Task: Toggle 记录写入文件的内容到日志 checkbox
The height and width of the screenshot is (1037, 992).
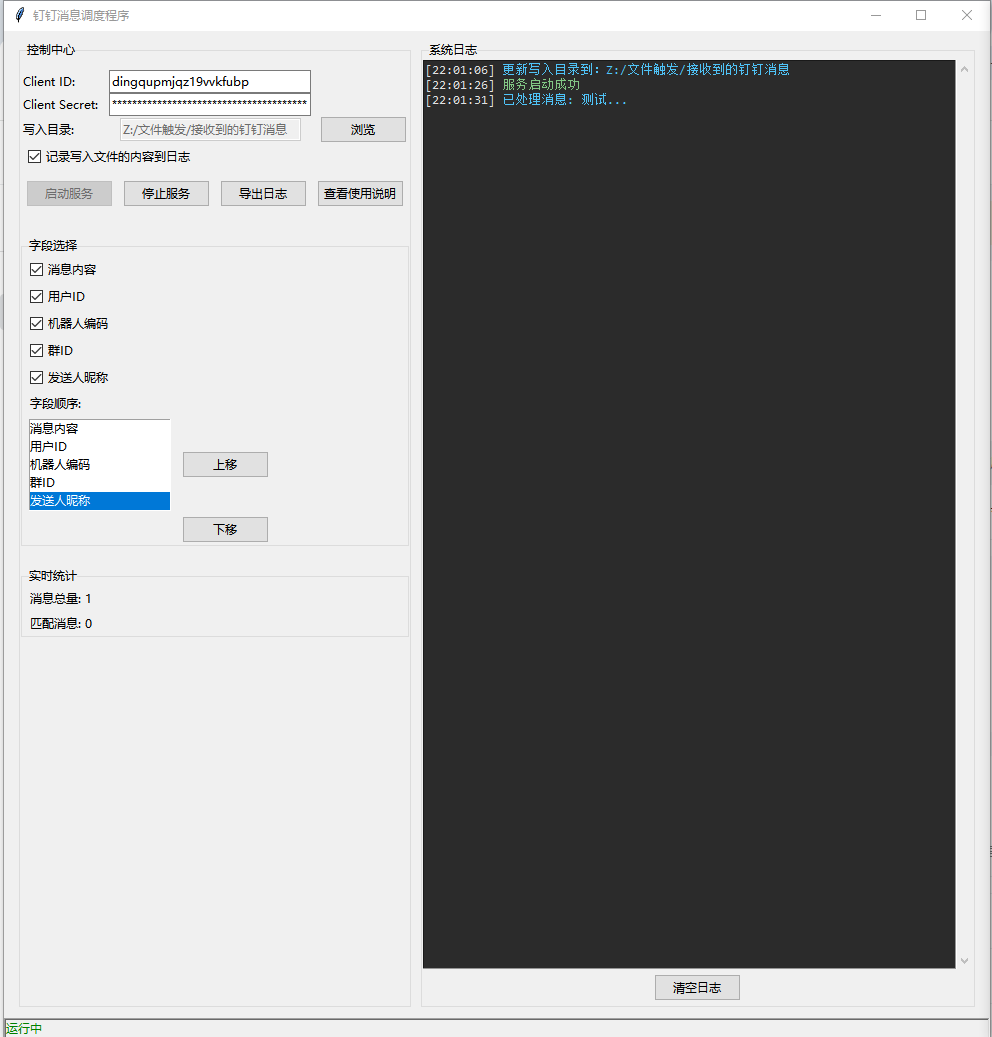Action: coord(36,157)
